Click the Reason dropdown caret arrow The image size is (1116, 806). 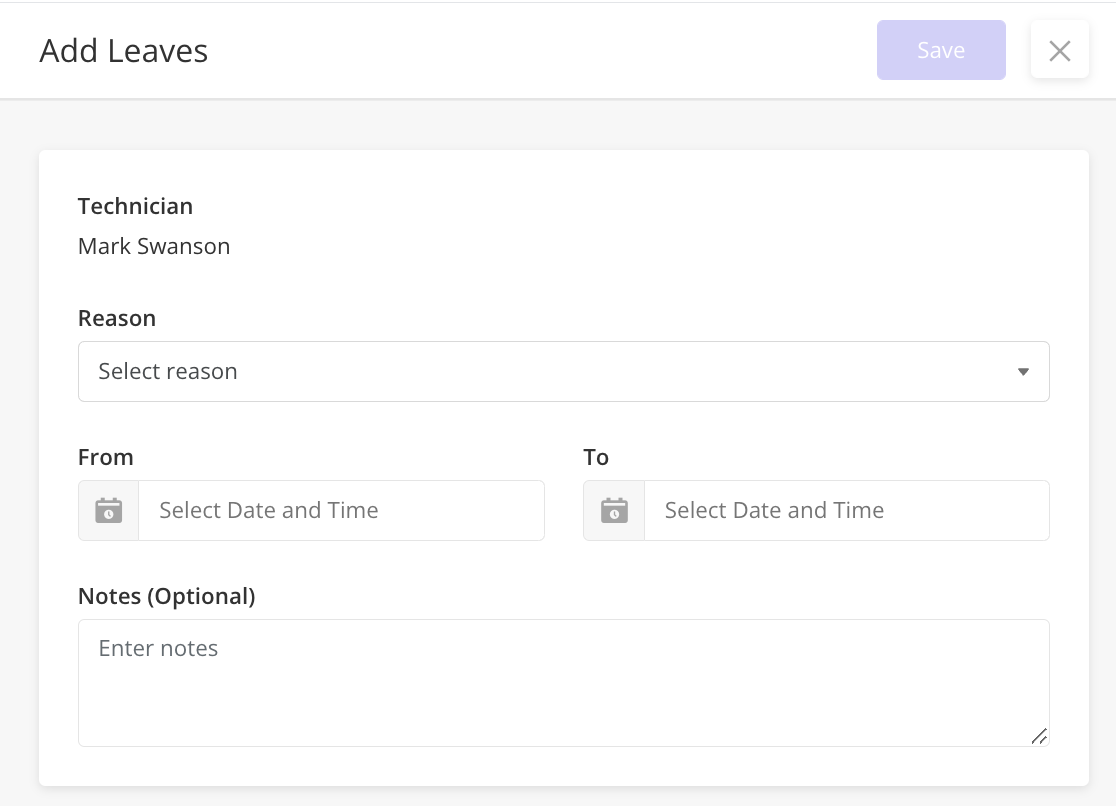point(1023,372)
